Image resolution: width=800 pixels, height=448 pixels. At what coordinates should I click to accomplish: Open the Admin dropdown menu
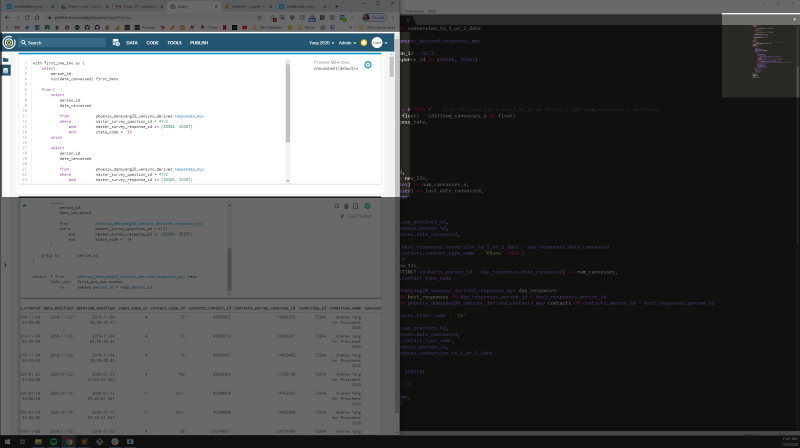tap(346, 43)
